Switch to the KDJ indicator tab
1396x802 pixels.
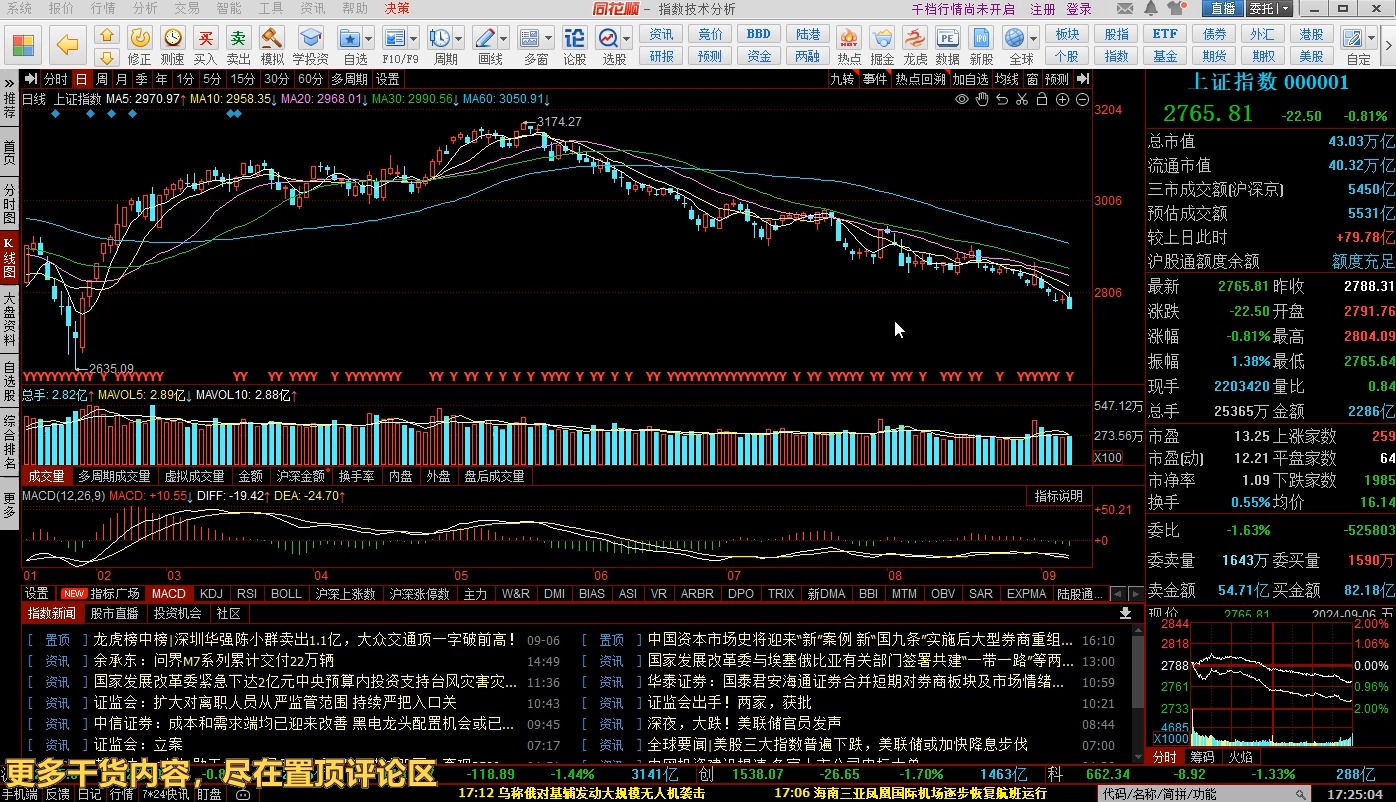211,594
